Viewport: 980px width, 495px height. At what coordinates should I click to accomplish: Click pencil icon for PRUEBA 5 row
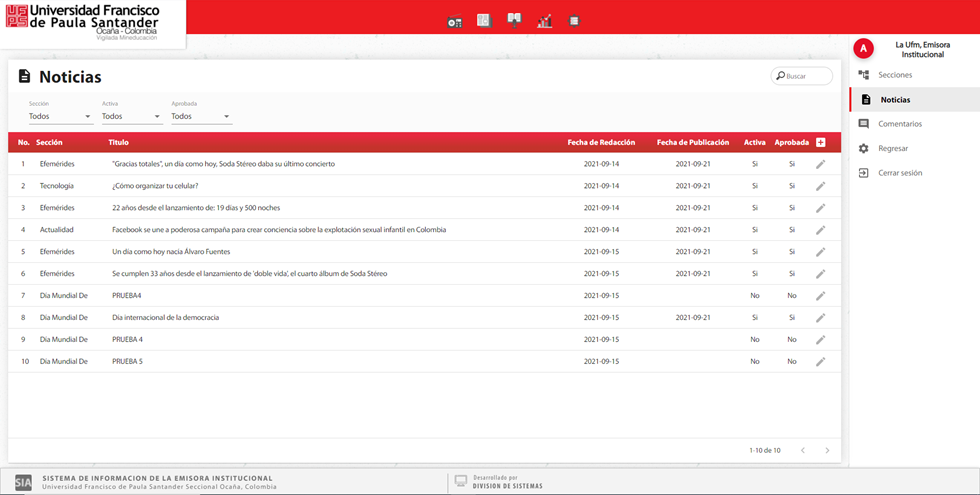(x=821, y=361)
